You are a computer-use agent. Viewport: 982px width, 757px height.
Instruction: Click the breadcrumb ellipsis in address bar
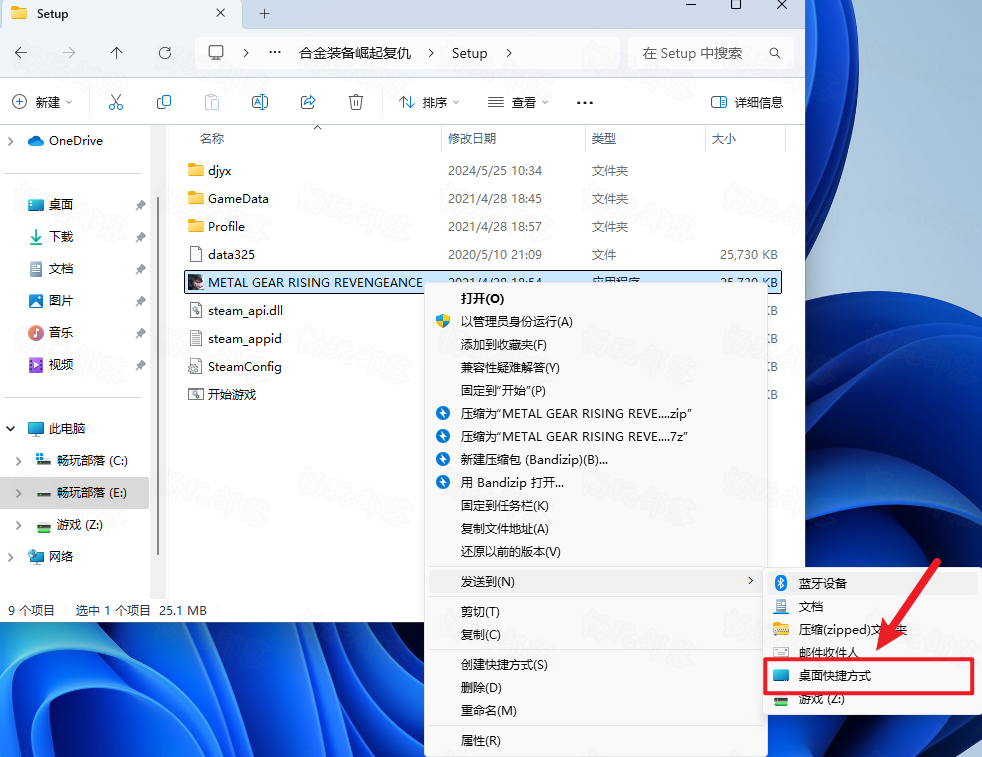(275, 53)
